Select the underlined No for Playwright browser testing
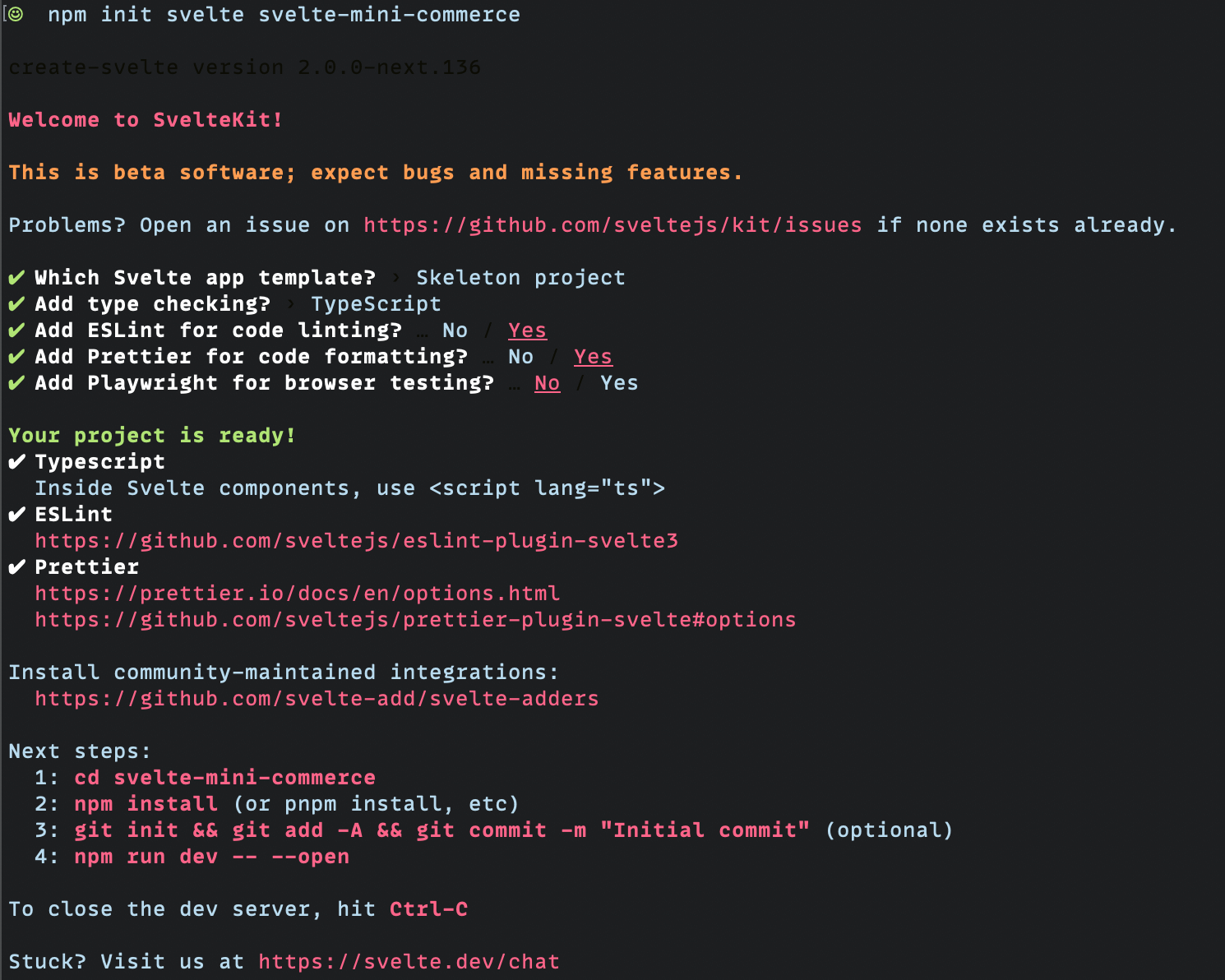 pyautogui.click(x=547, y=383)
